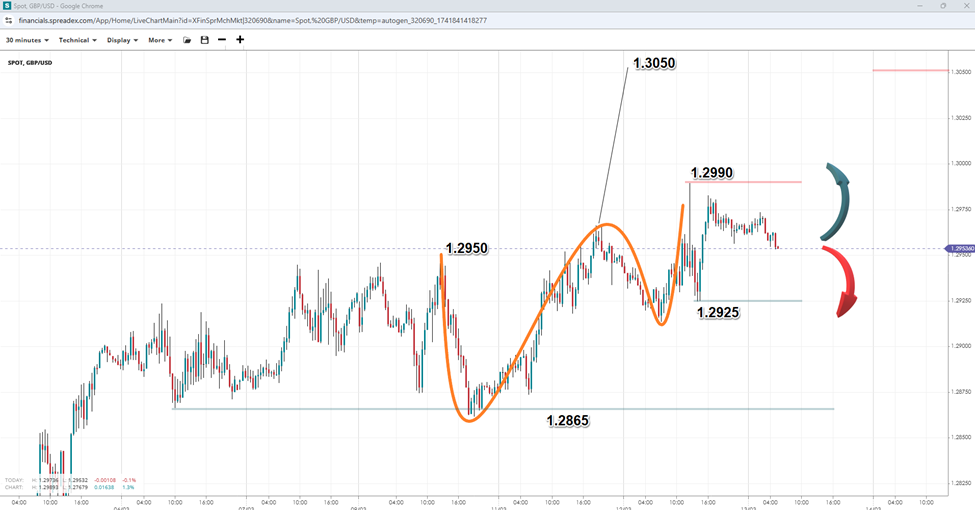The image size is (975, 510).
Task: Click the 1.2990 resistance label
Action: click(712, 173)
